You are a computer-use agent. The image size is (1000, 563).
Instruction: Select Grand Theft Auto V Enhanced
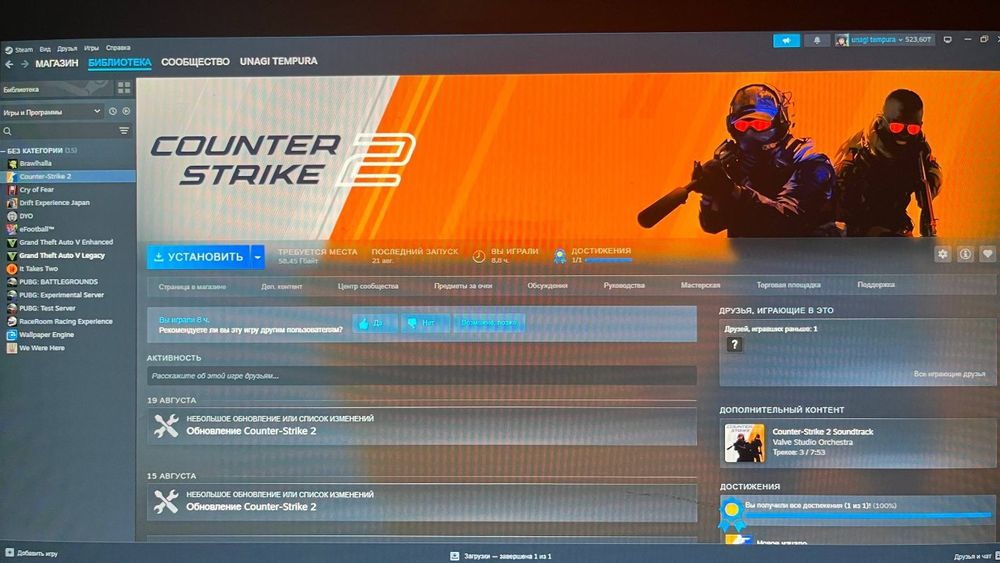point(68,242)
